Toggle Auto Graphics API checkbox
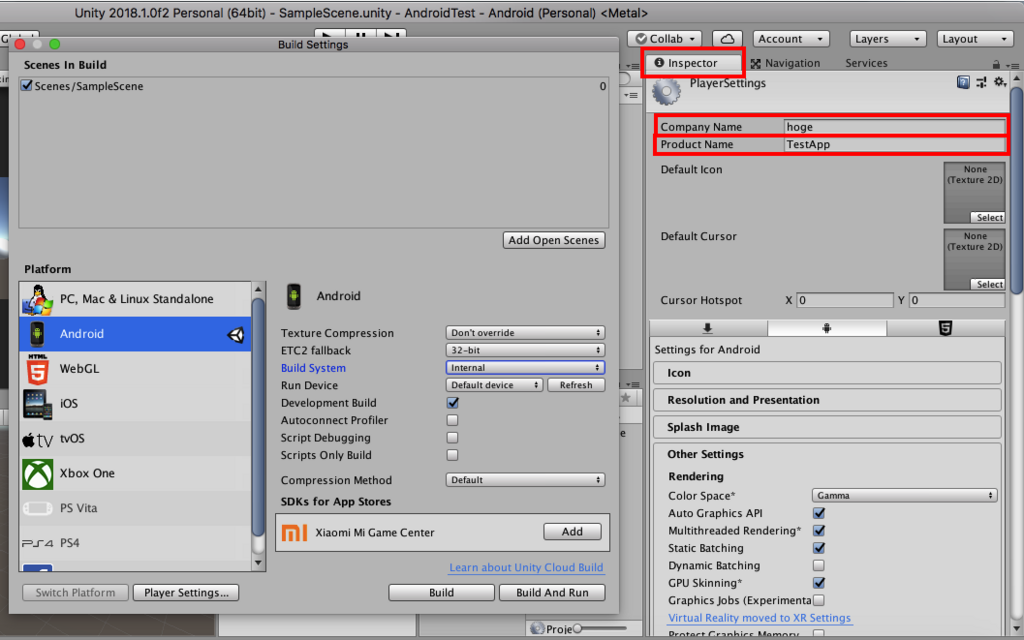The width and height of the screenshot is (1024, 640). tap(818, 513)
